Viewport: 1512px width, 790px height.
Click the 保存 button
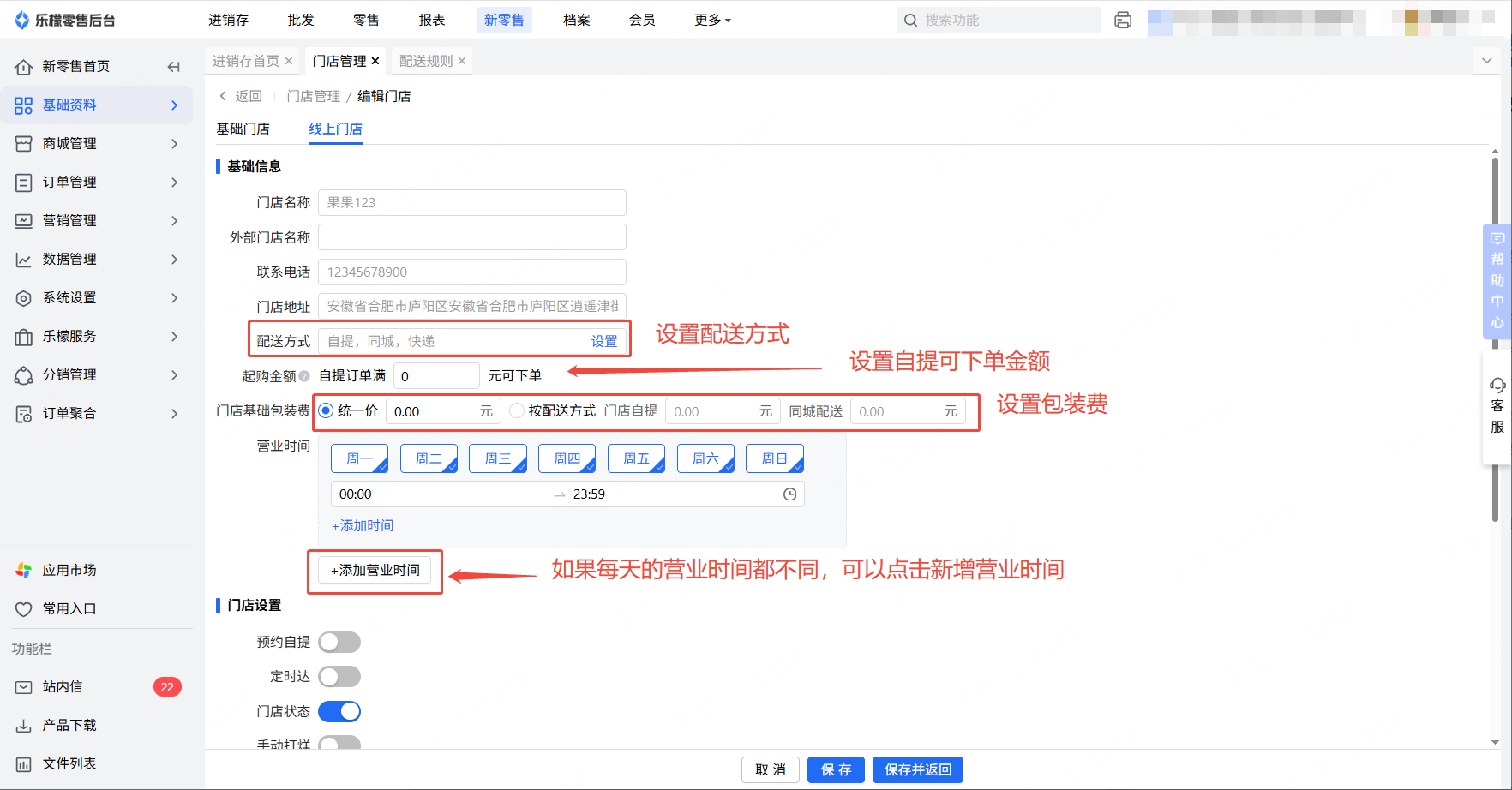pos(837,770)
